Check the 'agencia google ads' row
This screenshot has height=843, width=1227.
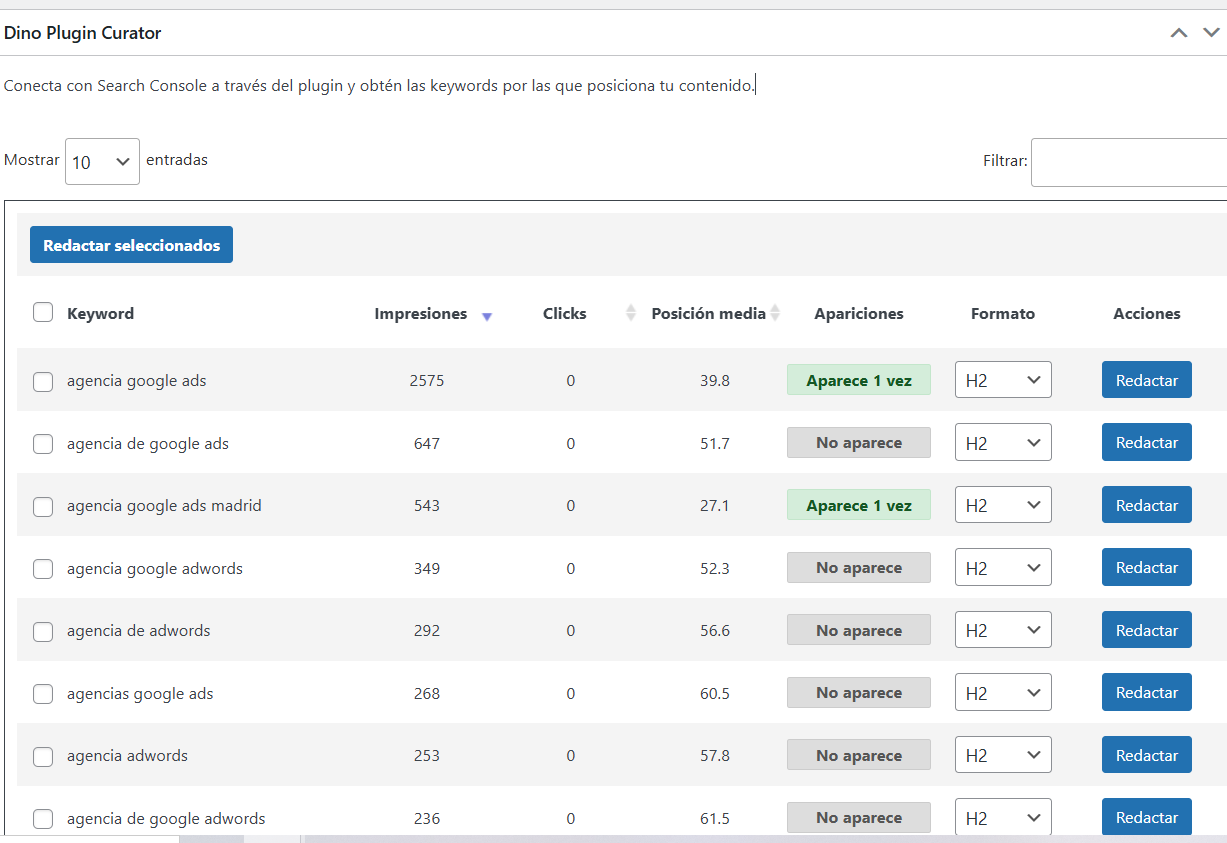click(x=43, y=381)
